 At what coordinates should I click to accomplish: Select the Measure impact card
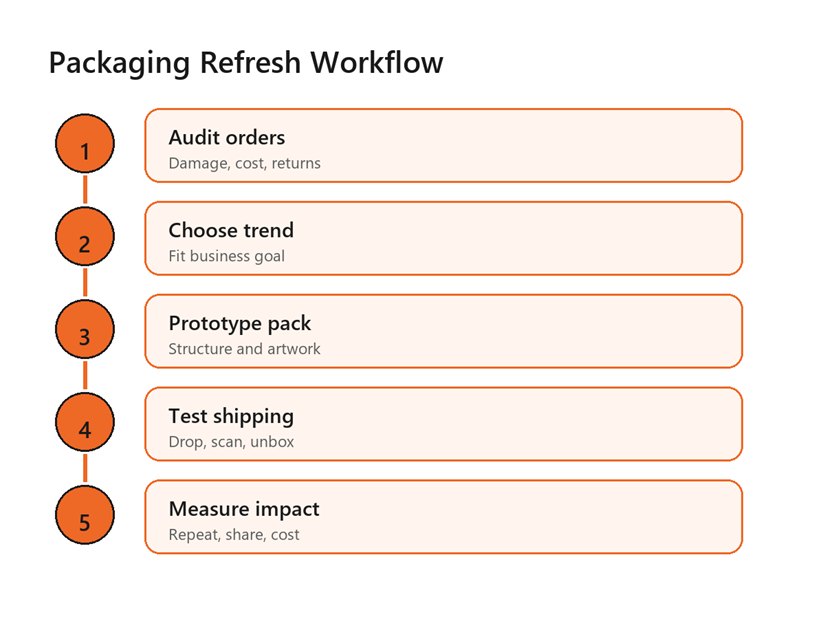pos(444,517)
